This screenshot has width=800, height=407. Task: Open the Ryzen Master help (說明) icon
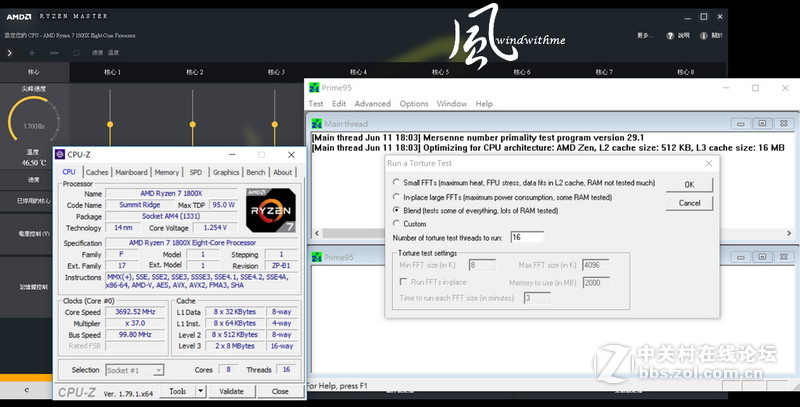click(670, 35)
